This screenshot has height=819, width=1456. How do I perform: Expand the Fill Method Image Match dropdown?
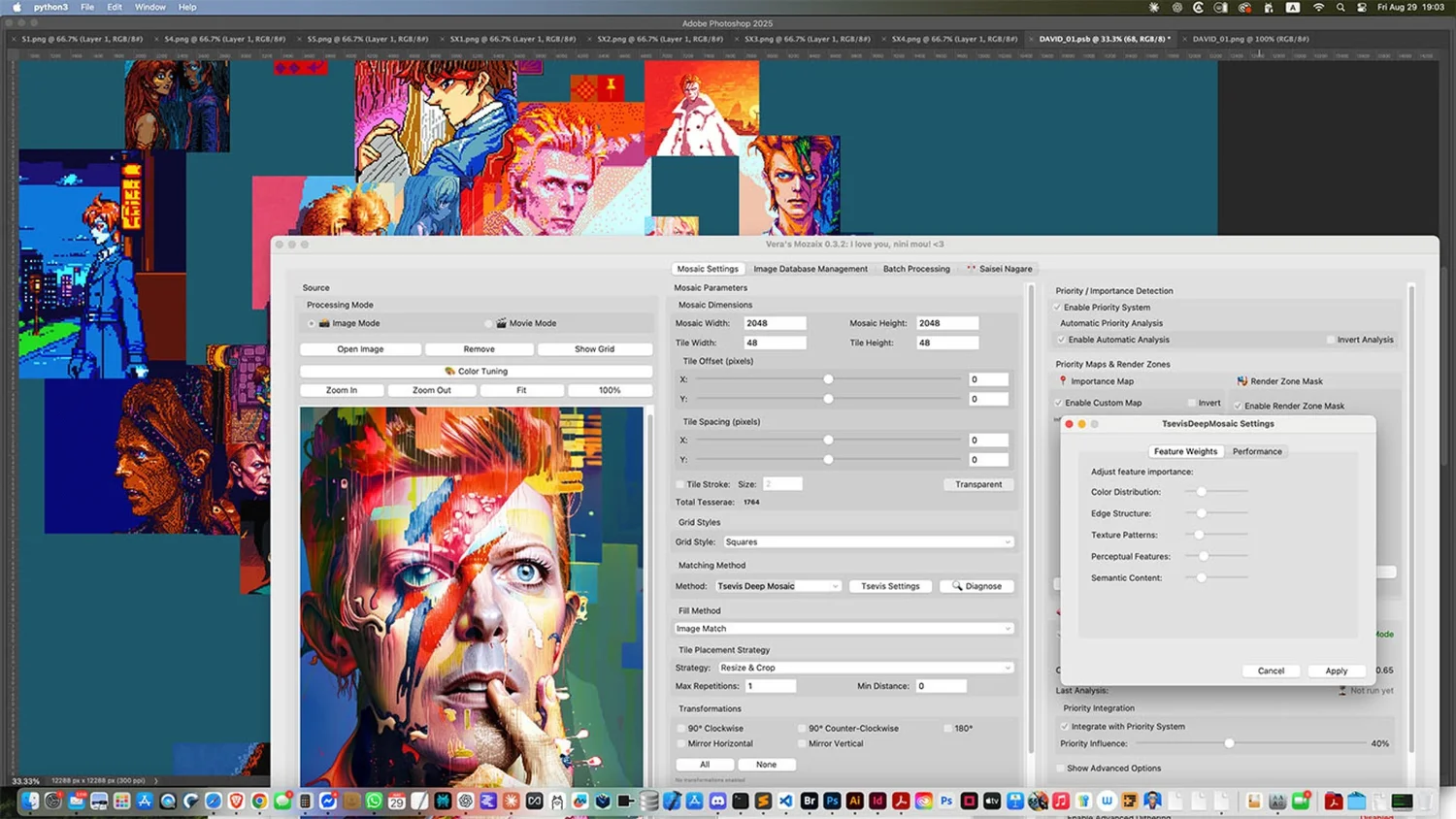tap(844, 629)
